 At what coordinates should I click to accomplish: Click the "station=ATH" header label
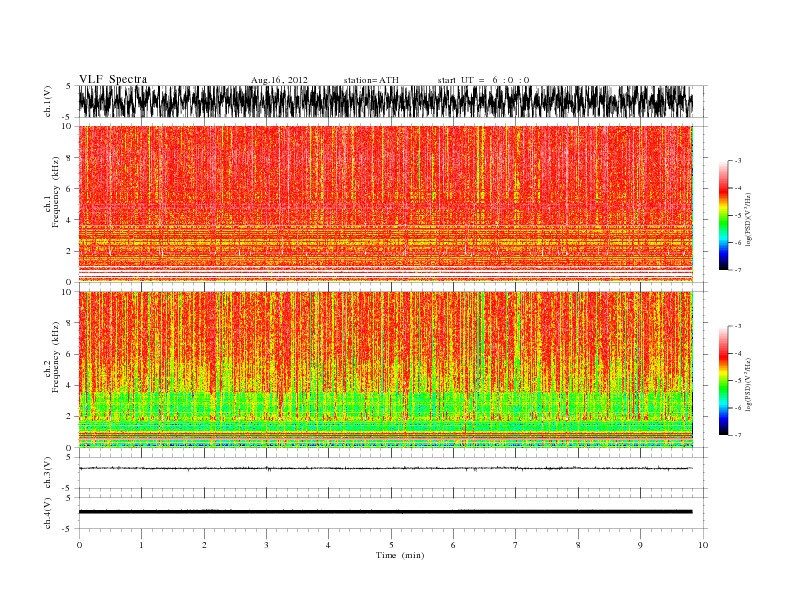[x=371, y=80]
